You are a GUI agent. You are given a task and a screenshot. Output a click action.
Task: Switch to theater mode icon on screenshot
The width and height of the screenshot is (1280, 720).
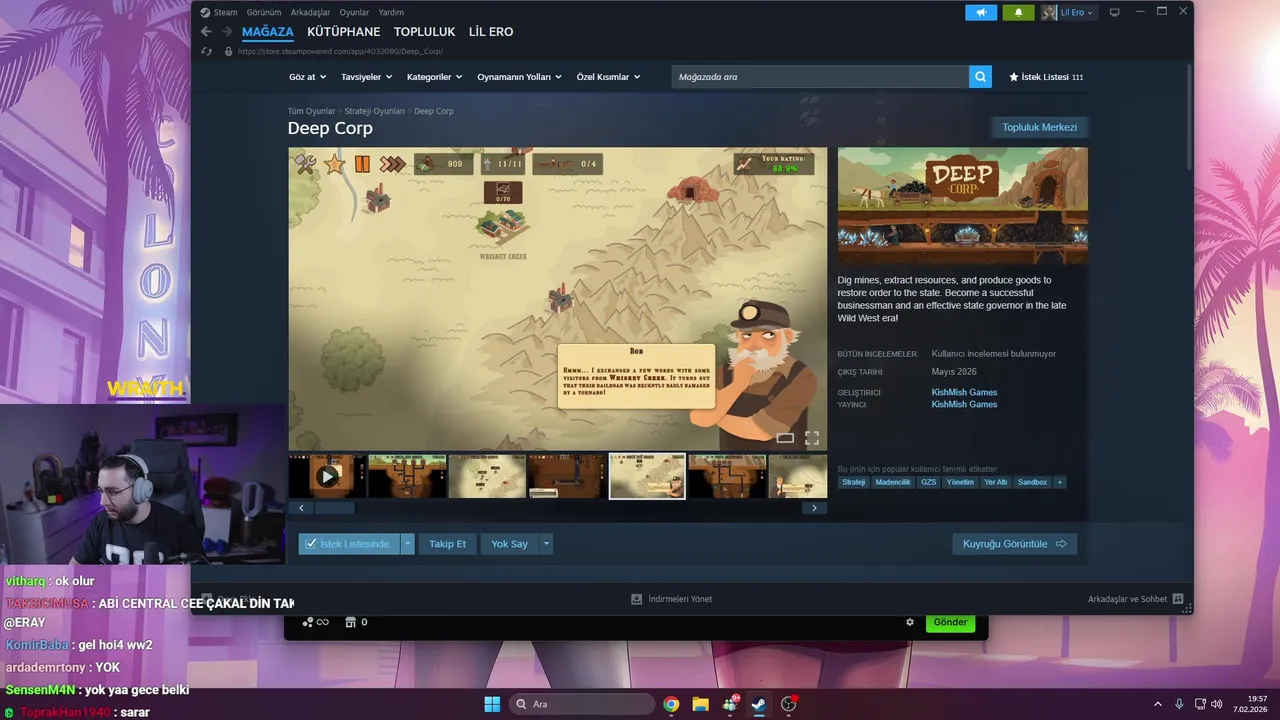[785, 438]
